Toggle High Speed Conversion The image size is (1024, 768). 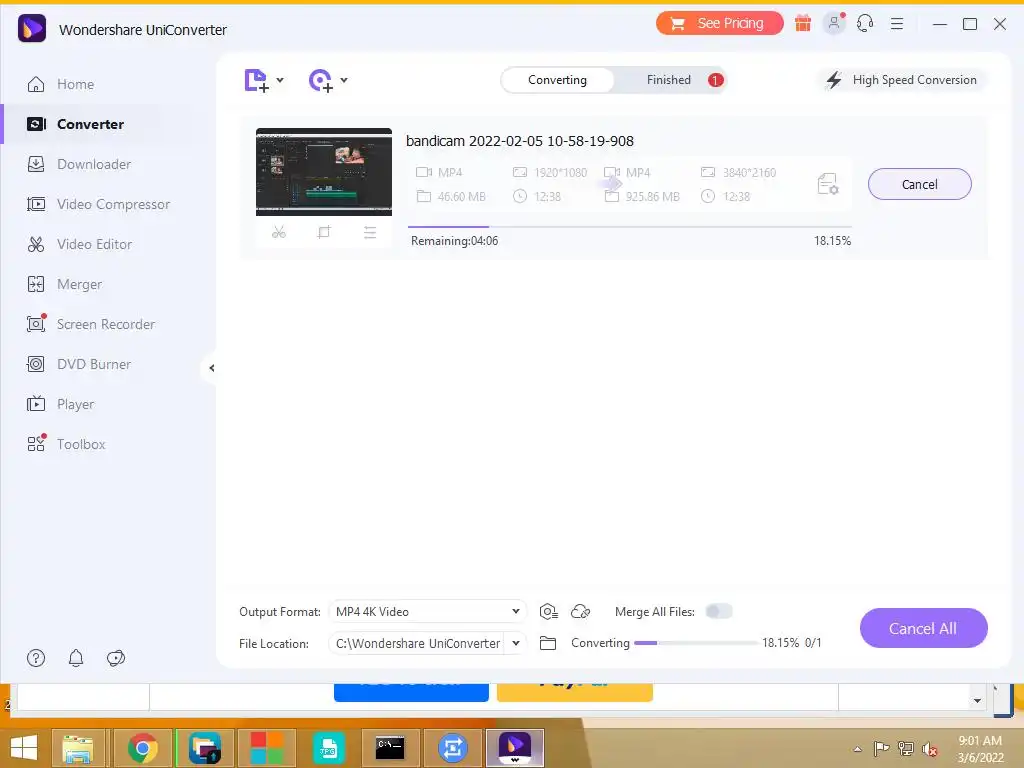click(902, 80)
